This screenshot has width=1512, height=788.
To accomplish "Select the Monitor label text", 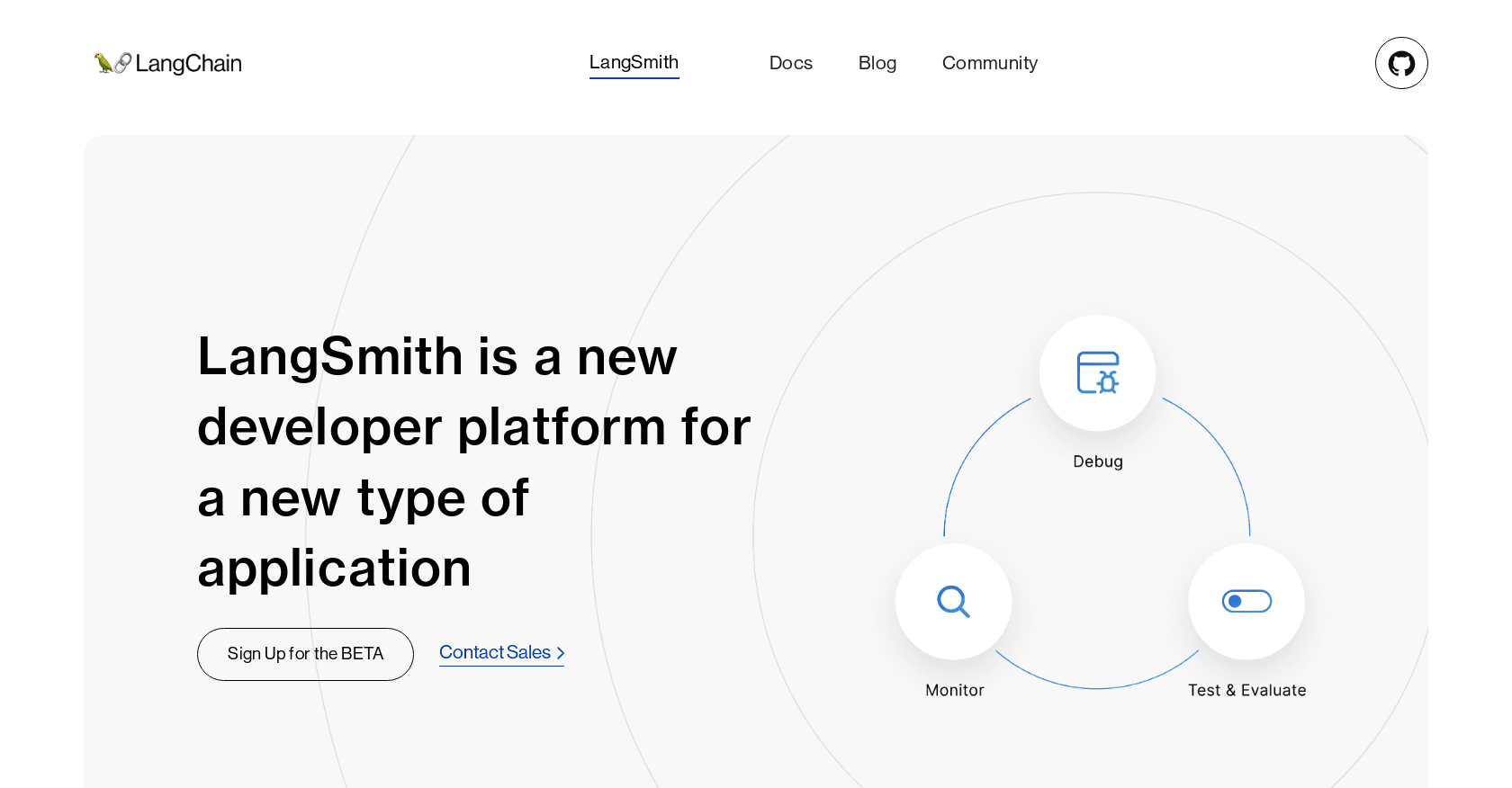I will click(x=954, y=690).
